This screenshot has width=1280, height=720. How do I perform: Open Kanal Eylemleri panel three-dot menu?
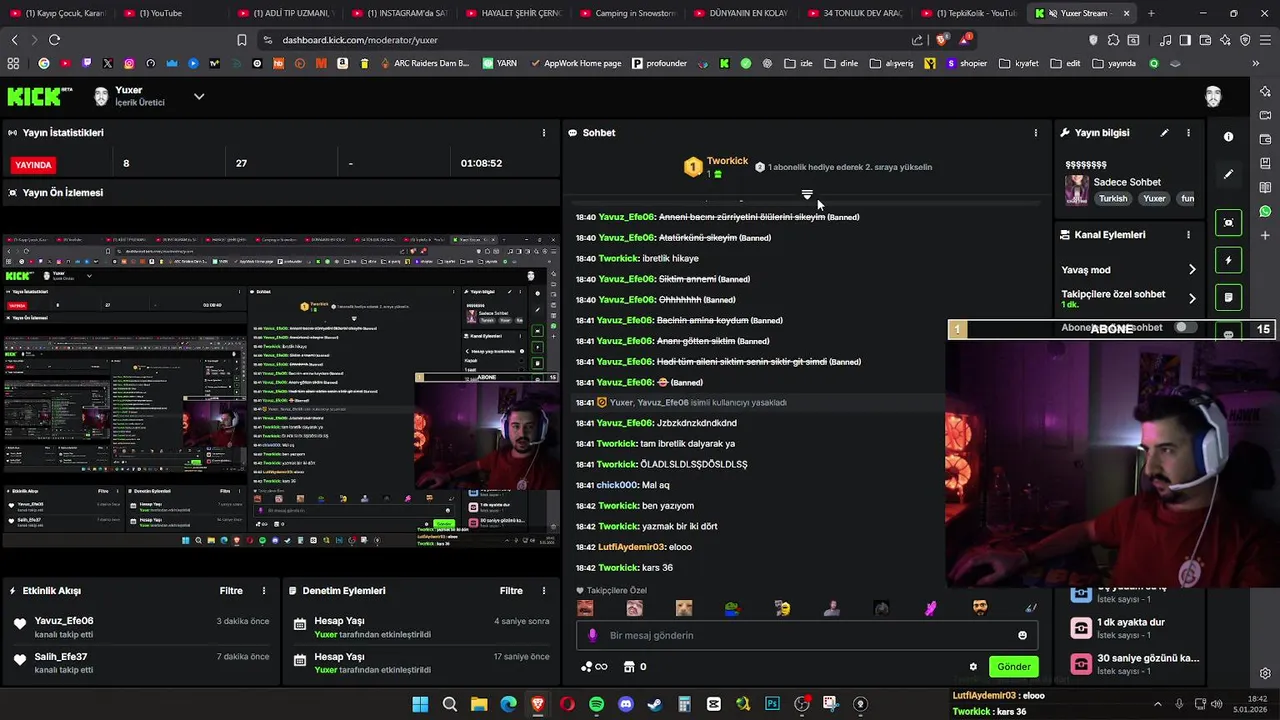point(1188,234)
